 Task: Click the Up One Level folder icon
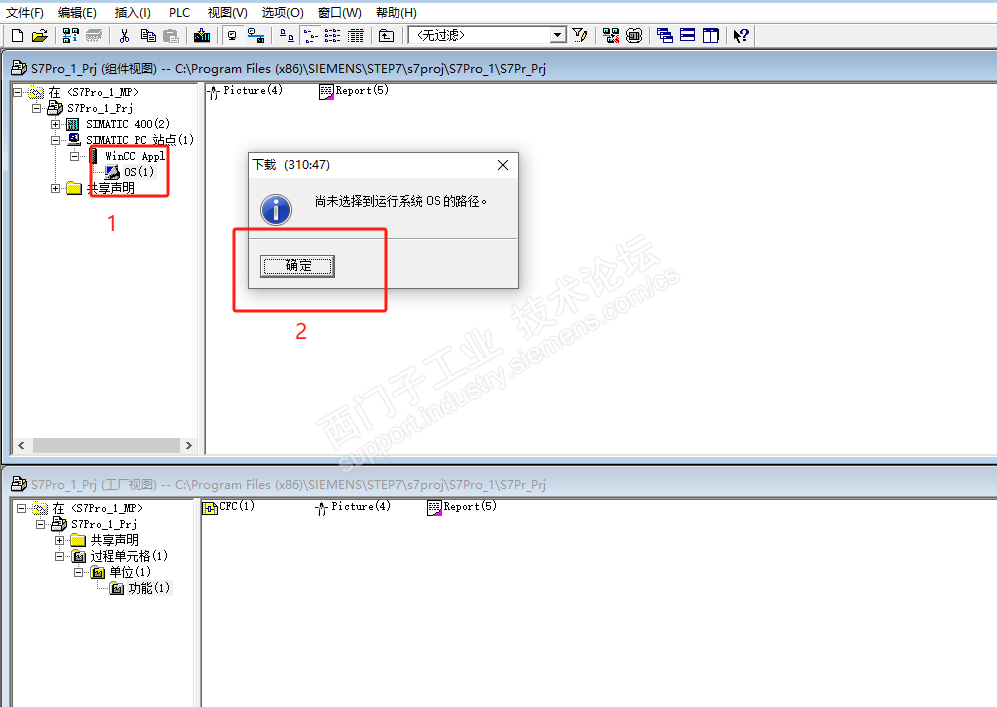pos(386,36)
